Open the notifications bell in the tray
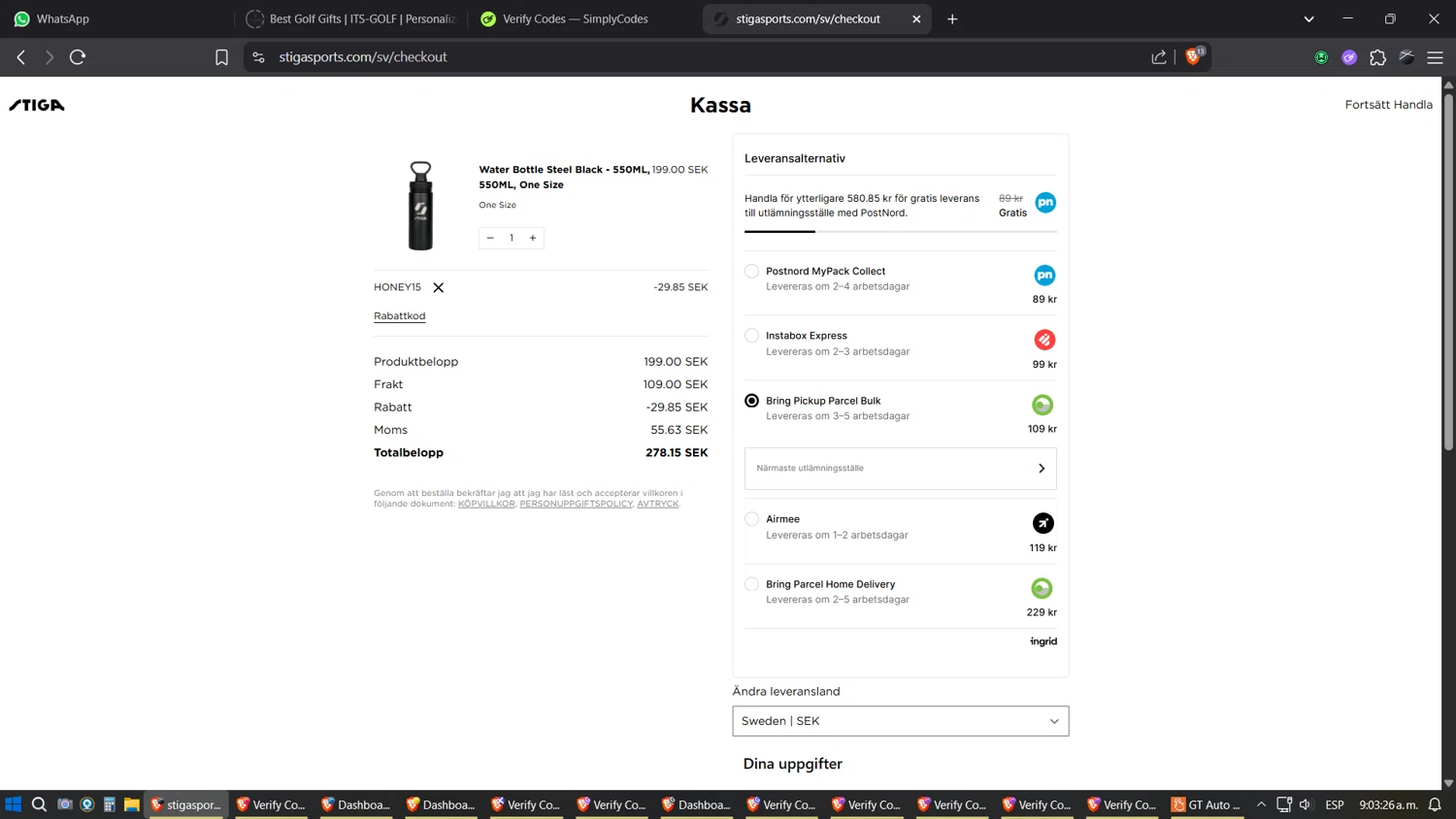This screenshot has height=819, width=1456. [x=1435, y=804]
